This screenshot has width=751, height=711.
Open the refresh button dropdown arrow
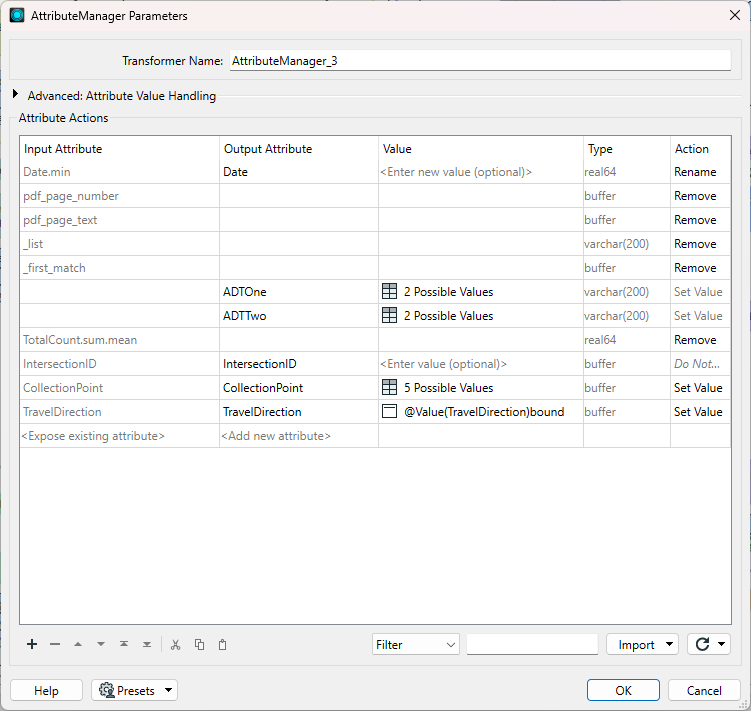pyautogui.click(x=721, y=644)
